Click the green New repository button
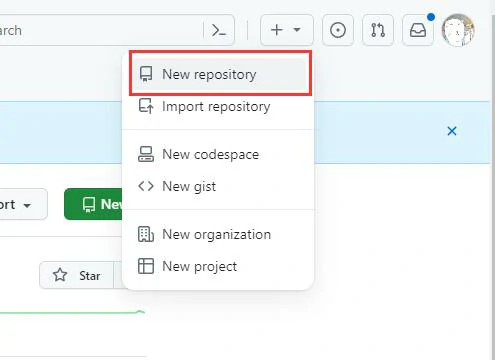 pyautogui.click(x=94, y=204)
